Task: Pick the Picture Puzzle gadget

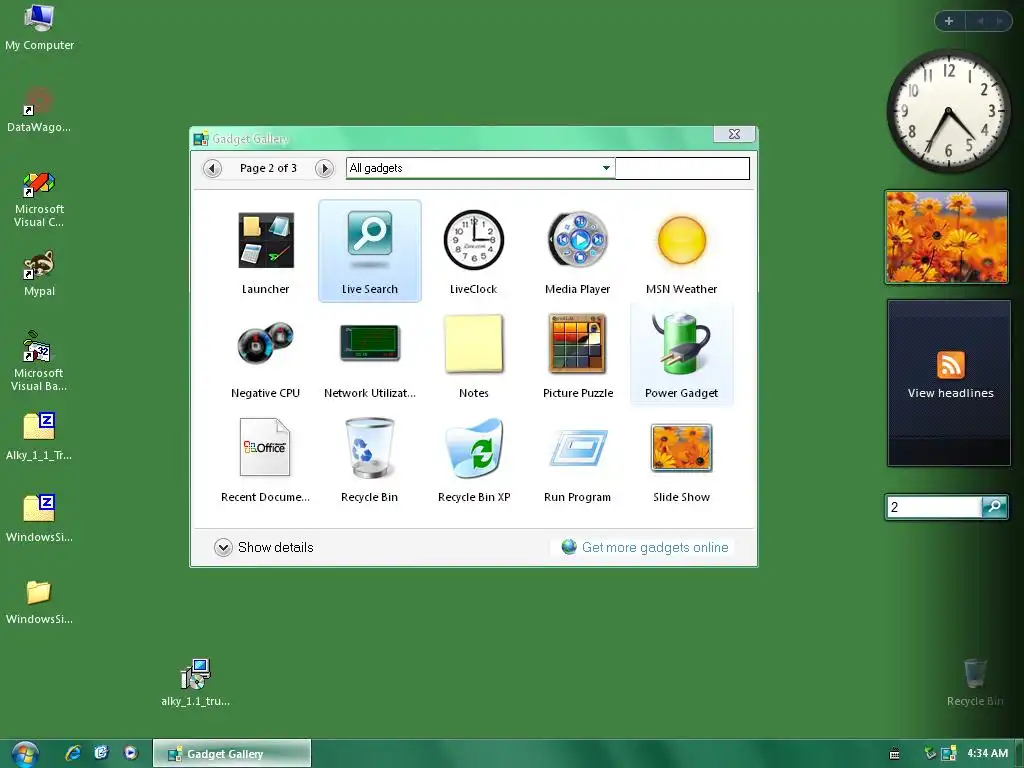Action: [x=577, y=344]
